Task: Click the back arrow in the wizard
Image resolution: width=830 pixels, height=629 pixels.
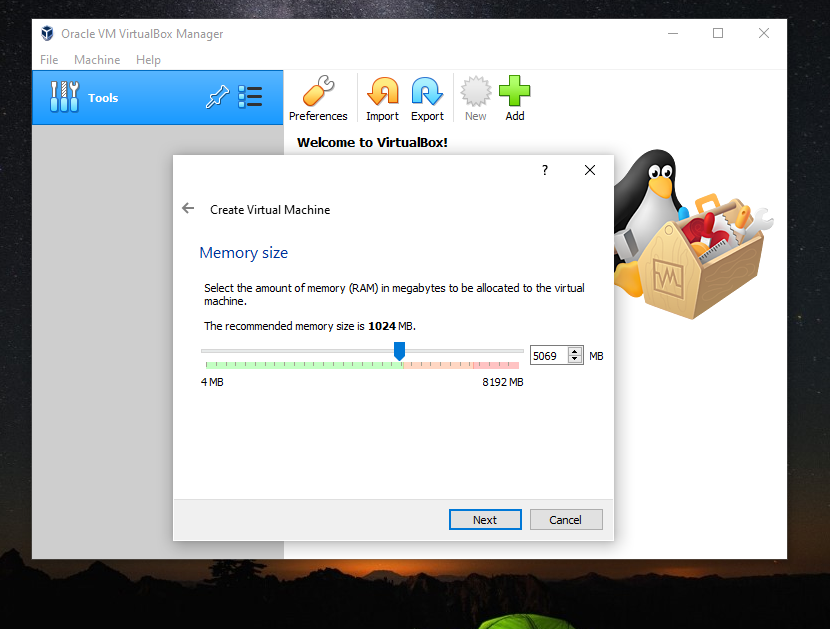Action: coord(188,208)
